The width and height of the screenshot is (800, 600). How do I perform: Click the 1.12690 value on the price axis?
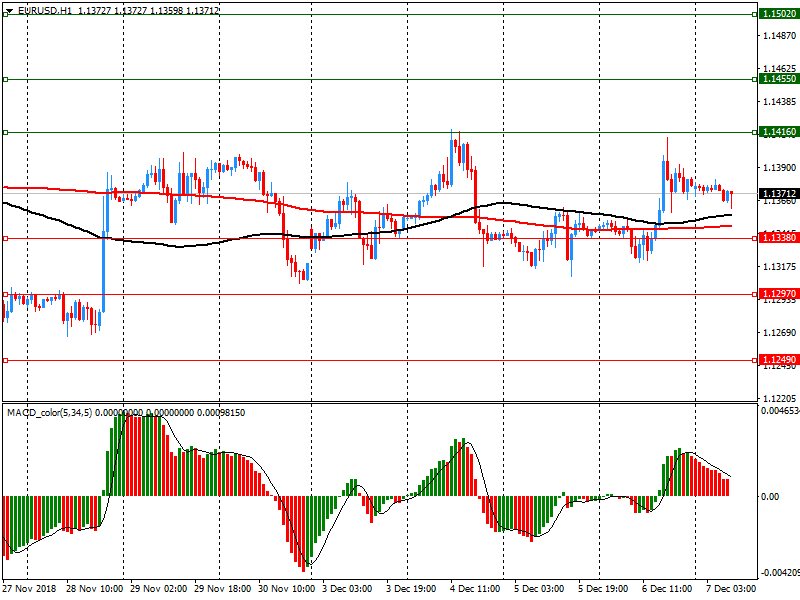pos(779,333)
